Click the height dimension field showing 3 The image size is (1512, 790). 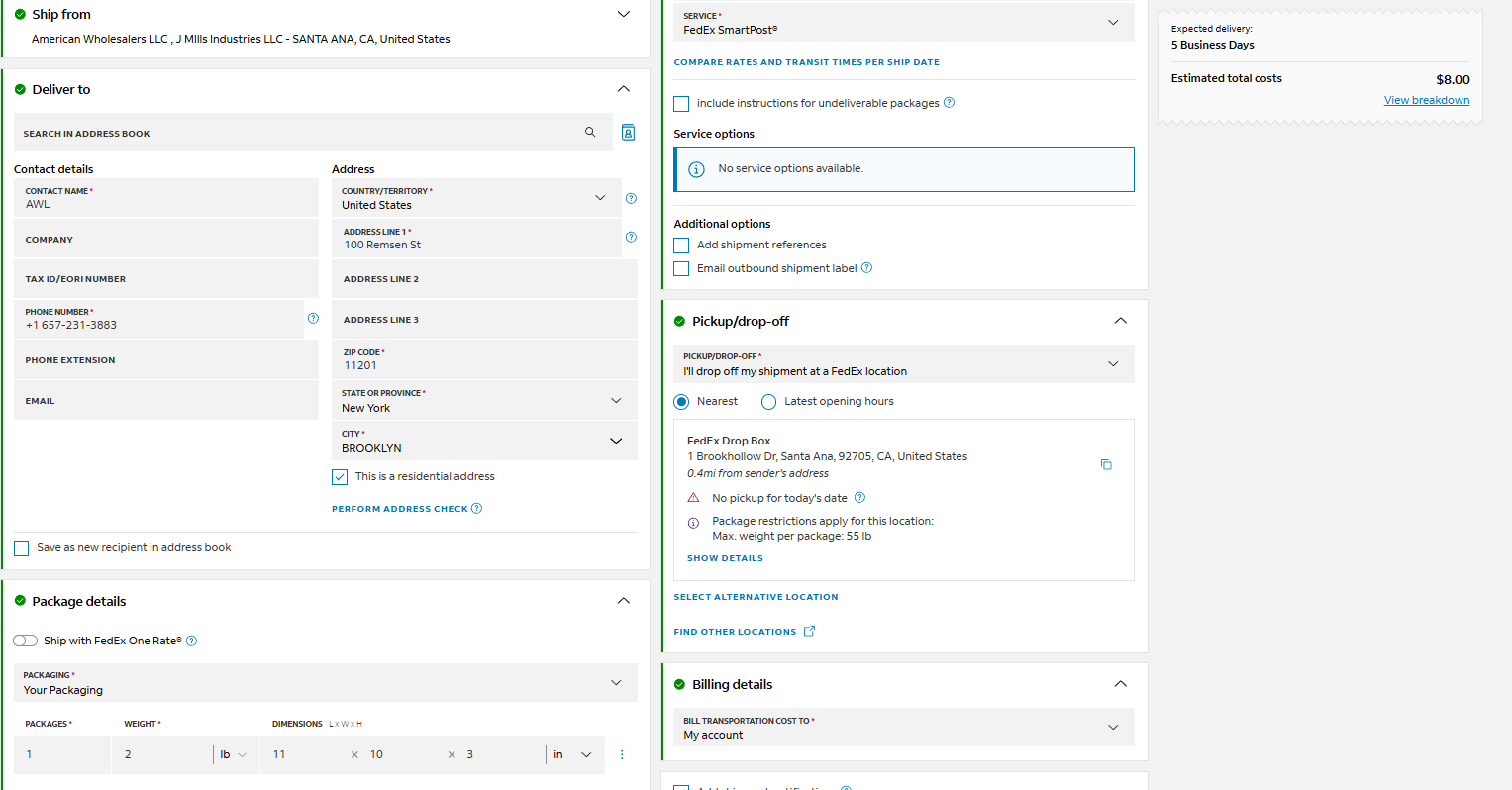[500, 754]
